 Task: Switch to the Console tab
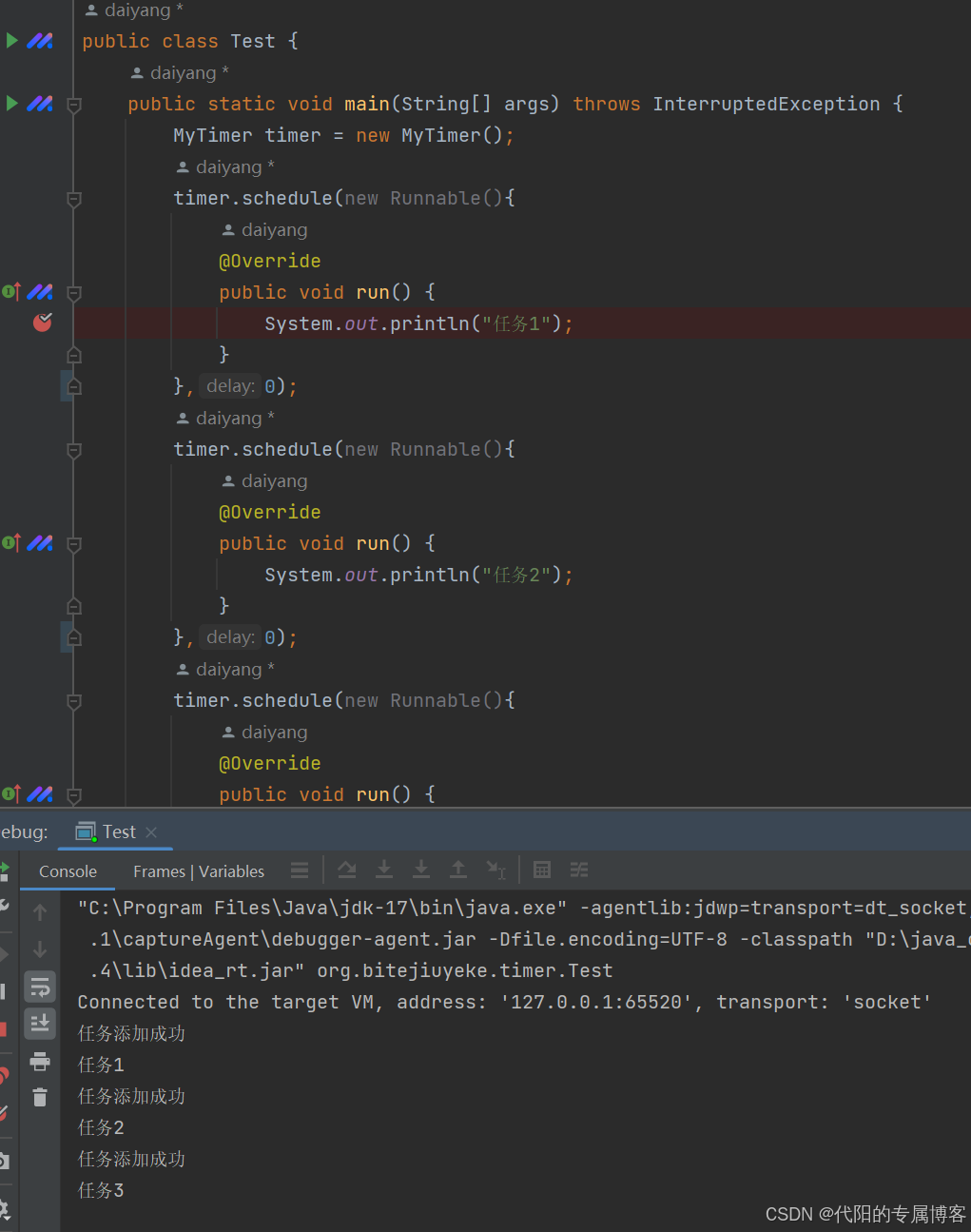68,871
